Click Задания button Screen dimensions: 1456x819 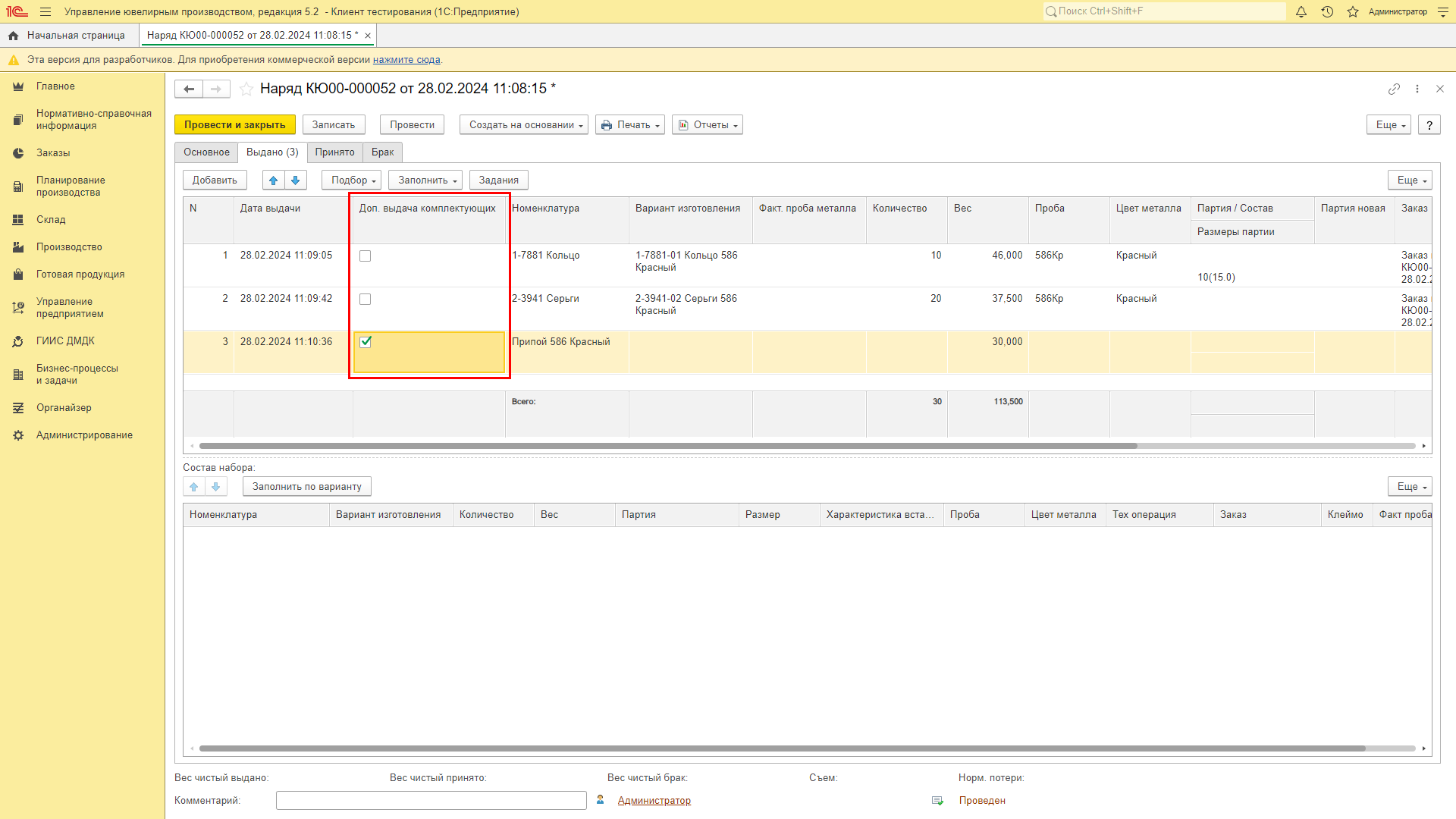499,180
